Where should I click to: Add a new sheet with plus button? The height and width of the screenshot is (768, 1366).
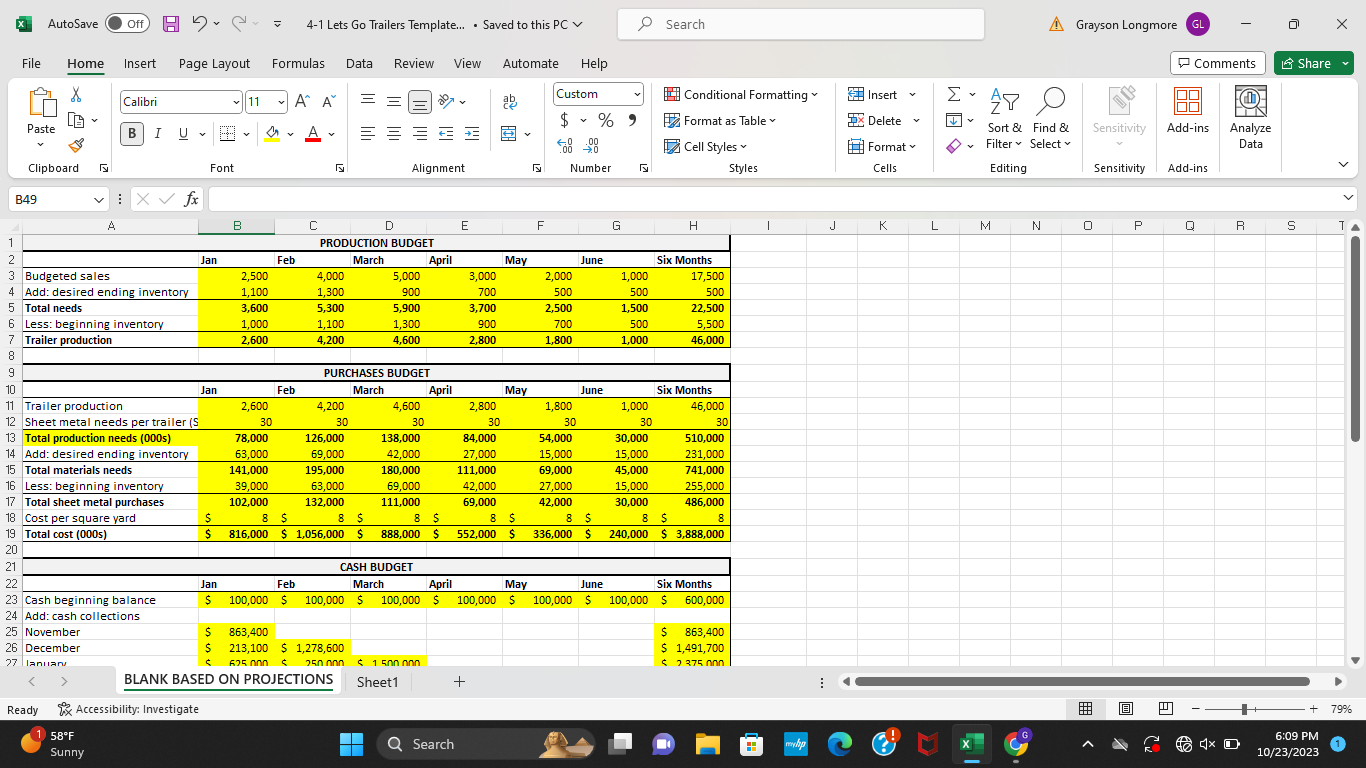coord(459,682)
